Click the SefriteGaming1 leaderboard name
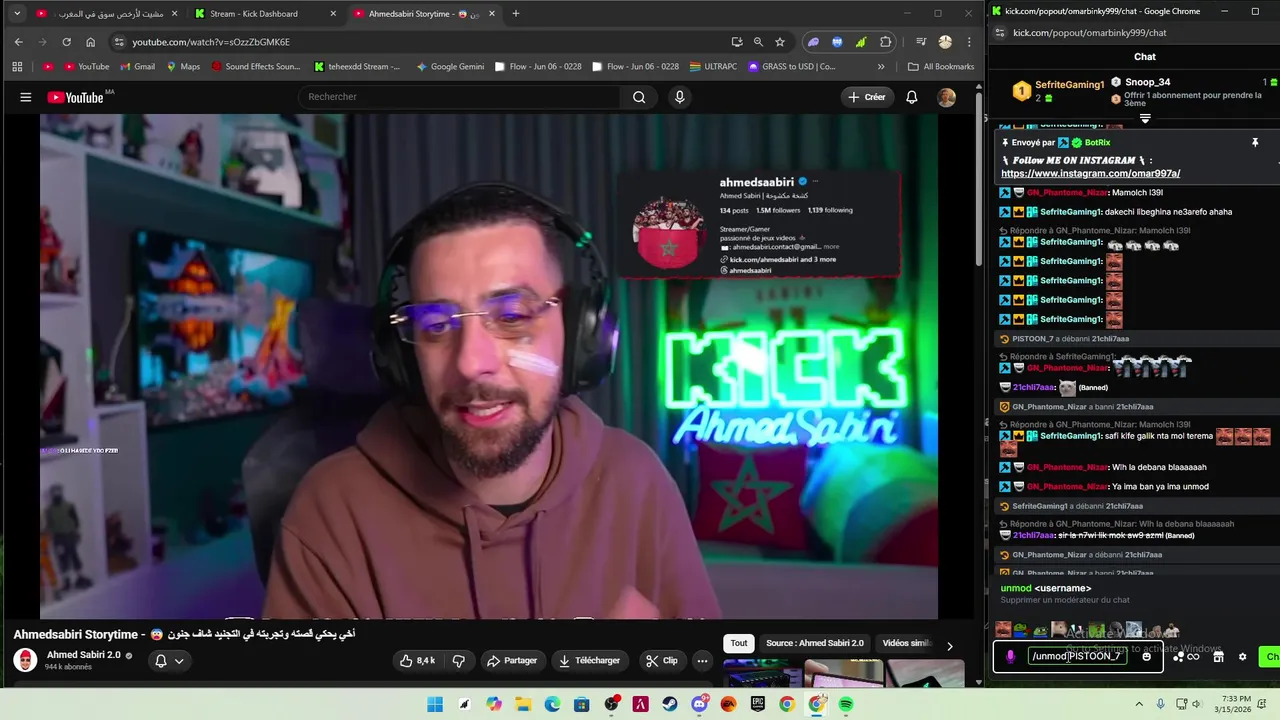1280x720 pixels. (x=1069, y=85)
